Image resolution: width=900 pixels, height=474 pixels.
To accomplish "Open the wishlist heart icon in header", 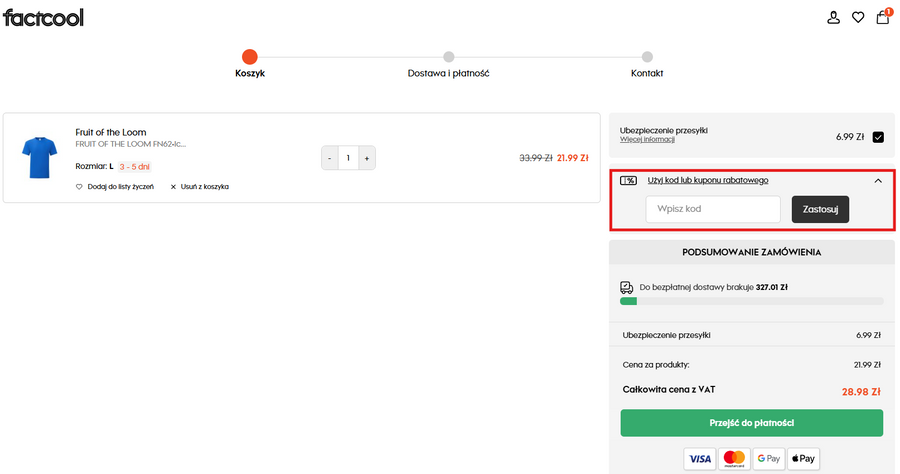I will click(858, 17).
